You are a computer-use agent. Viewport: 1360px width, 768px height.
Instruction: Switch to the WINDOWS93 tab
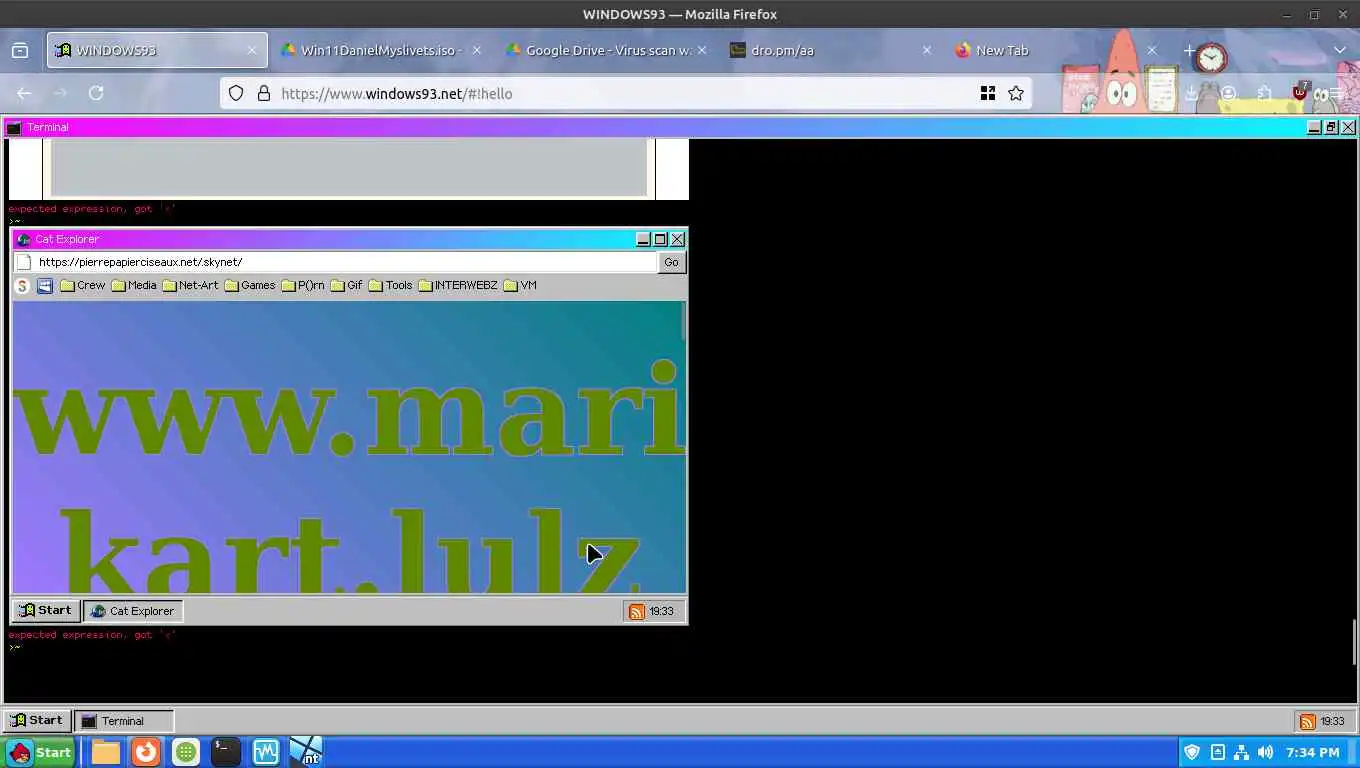[x=157, y=50]
